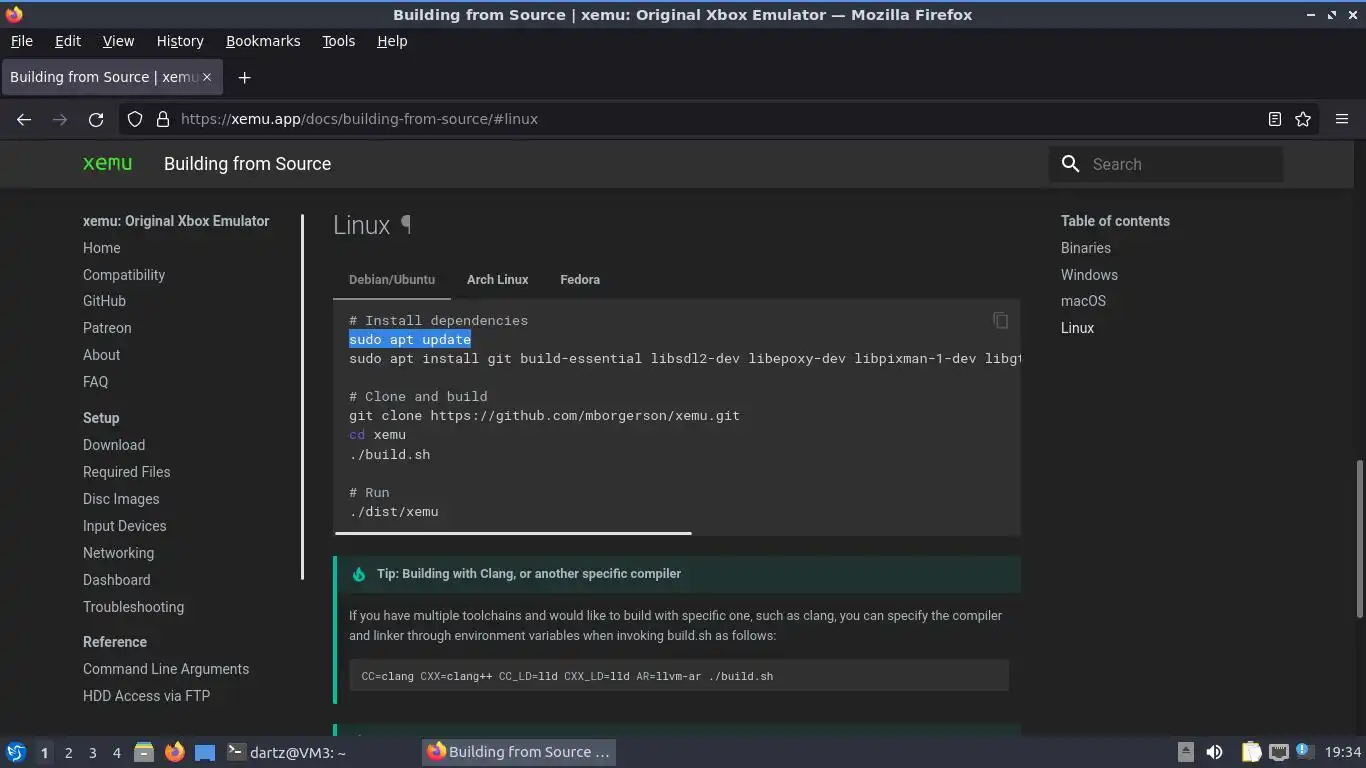
Task: Open clipboard manager tray icon
Action: tap(1251, 752)
